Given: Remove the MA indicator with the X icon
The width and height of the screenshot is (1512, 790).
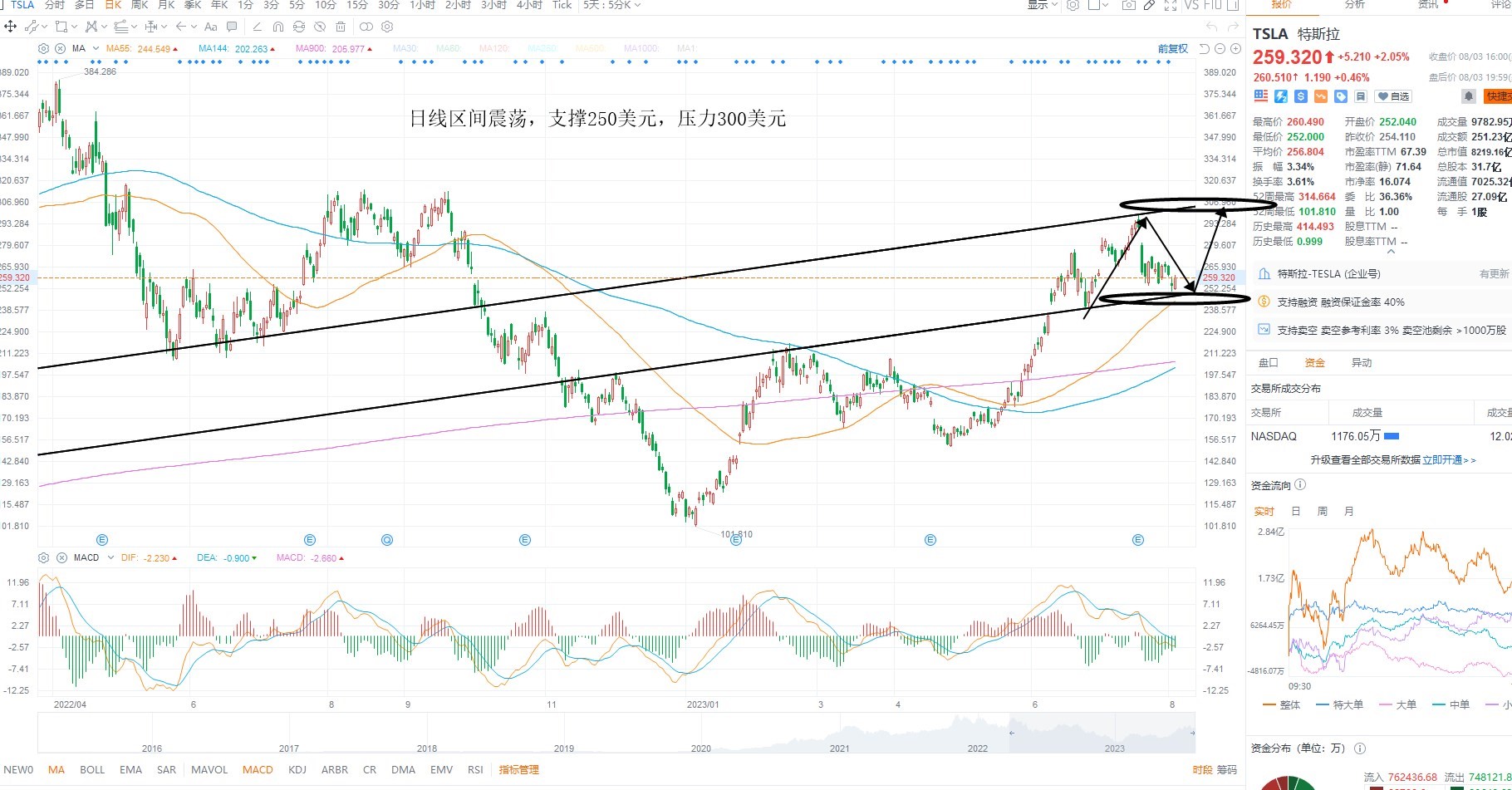Looking at the screenshot, I should tap(61, 49).
